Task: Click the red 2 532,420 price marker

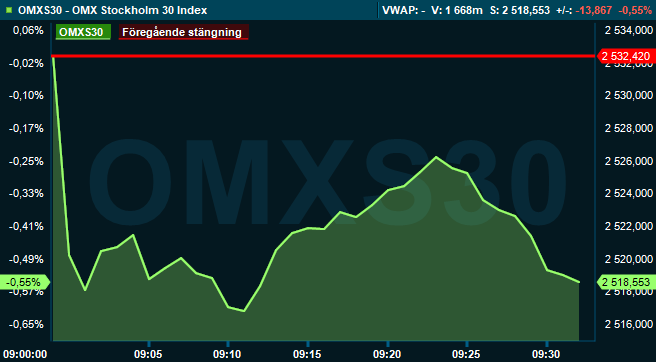Action: tap(625, 56)
